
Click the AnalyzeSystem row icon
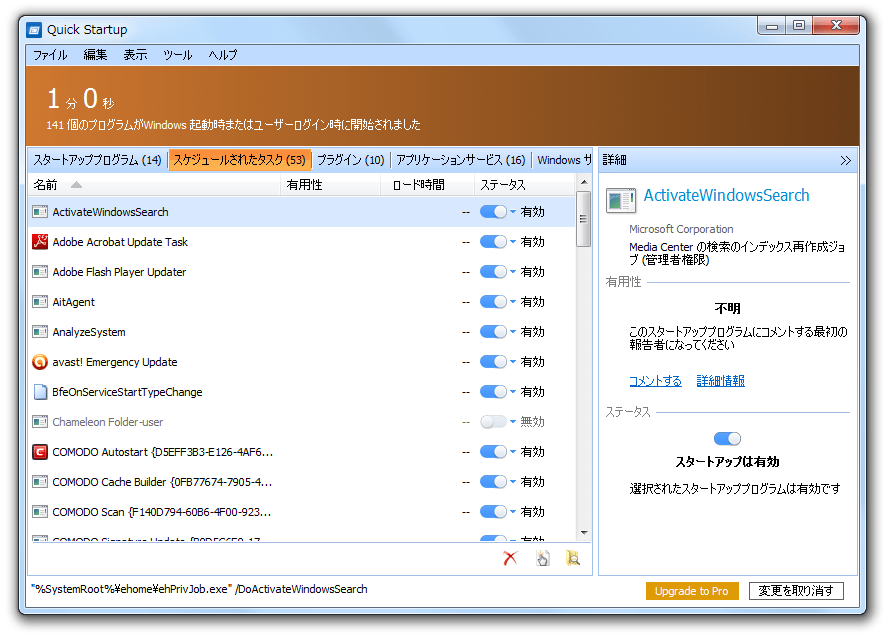tap(40, 332)
